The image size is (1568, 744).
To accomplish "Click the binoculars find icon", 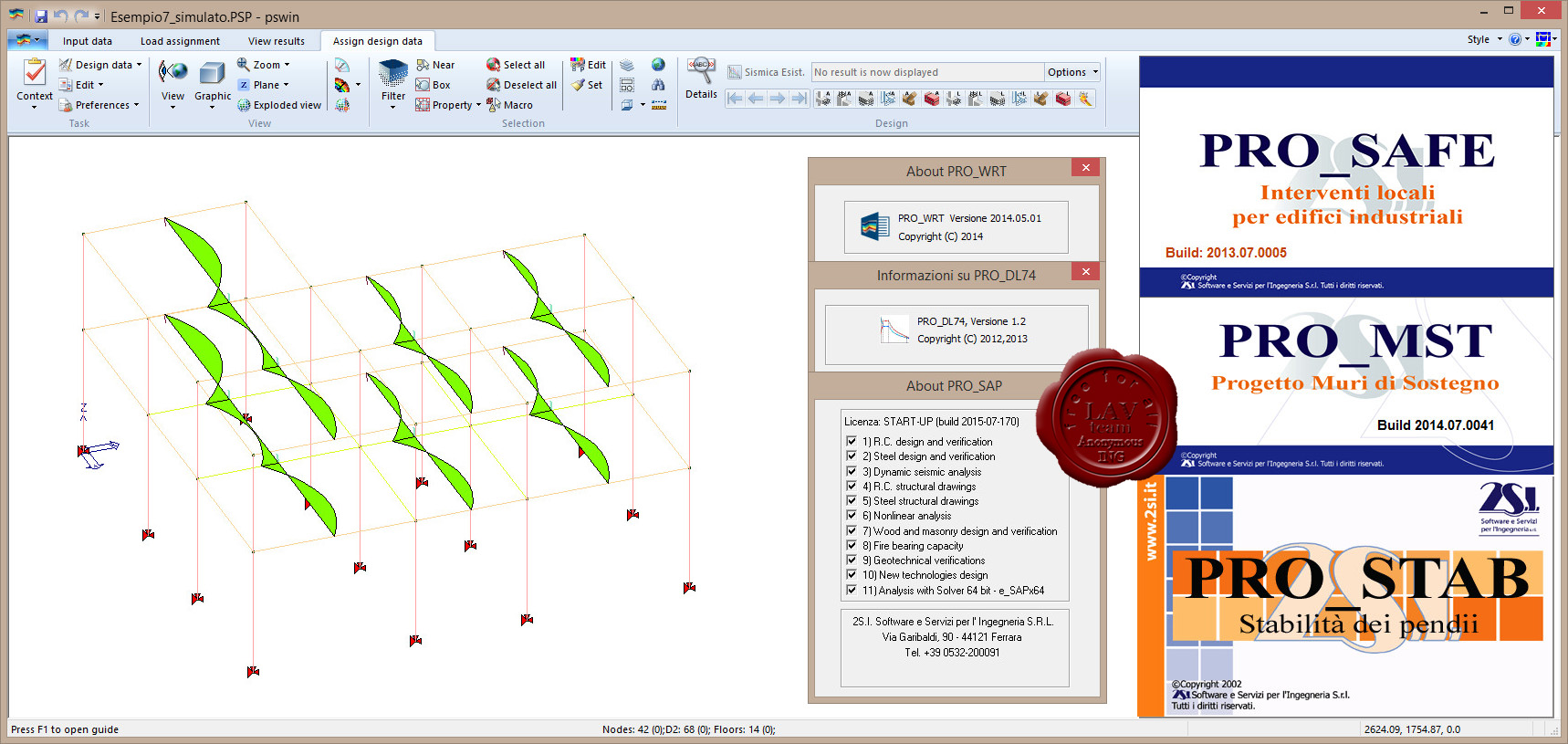I will click(658, 85).
